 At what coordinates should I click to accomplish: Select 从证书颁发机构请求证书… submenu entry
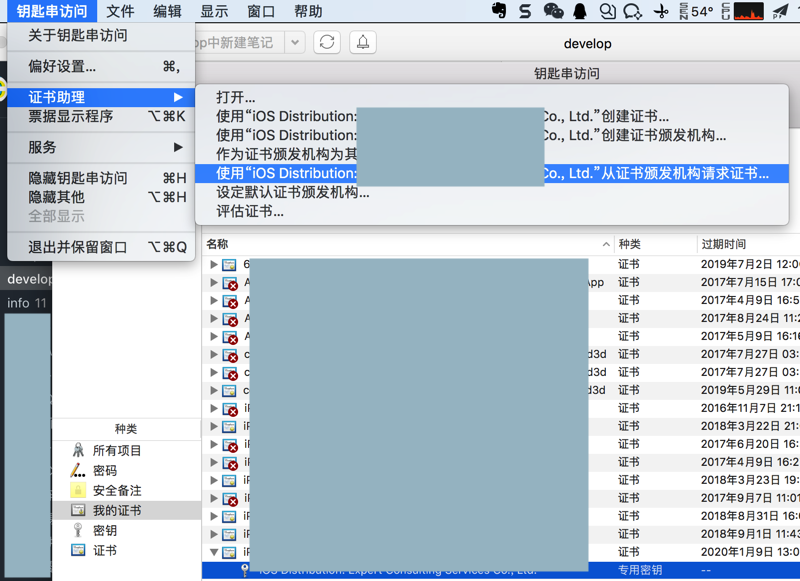point(492,173)
